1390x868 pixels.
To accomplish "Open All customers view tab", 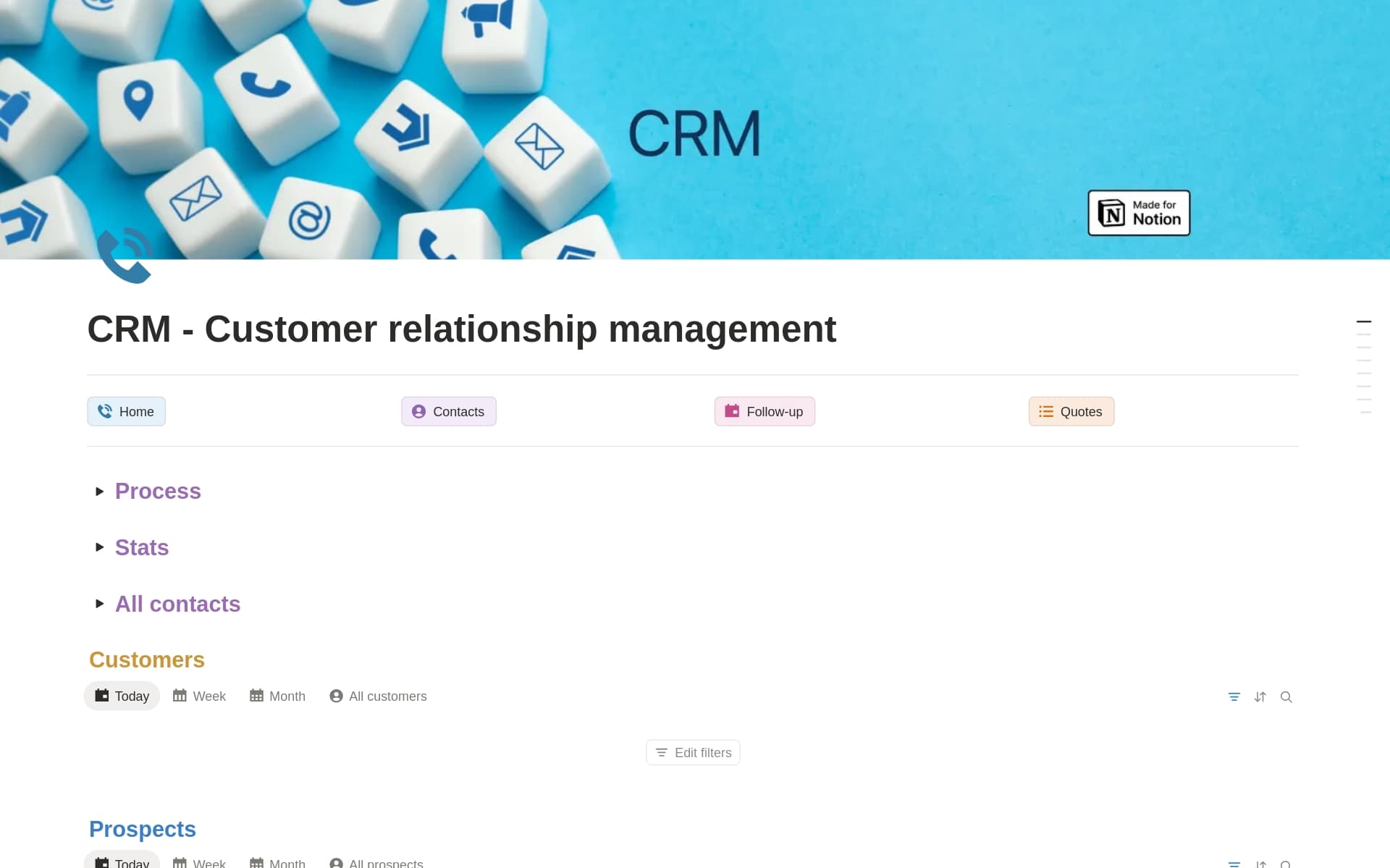I will 378,696.
